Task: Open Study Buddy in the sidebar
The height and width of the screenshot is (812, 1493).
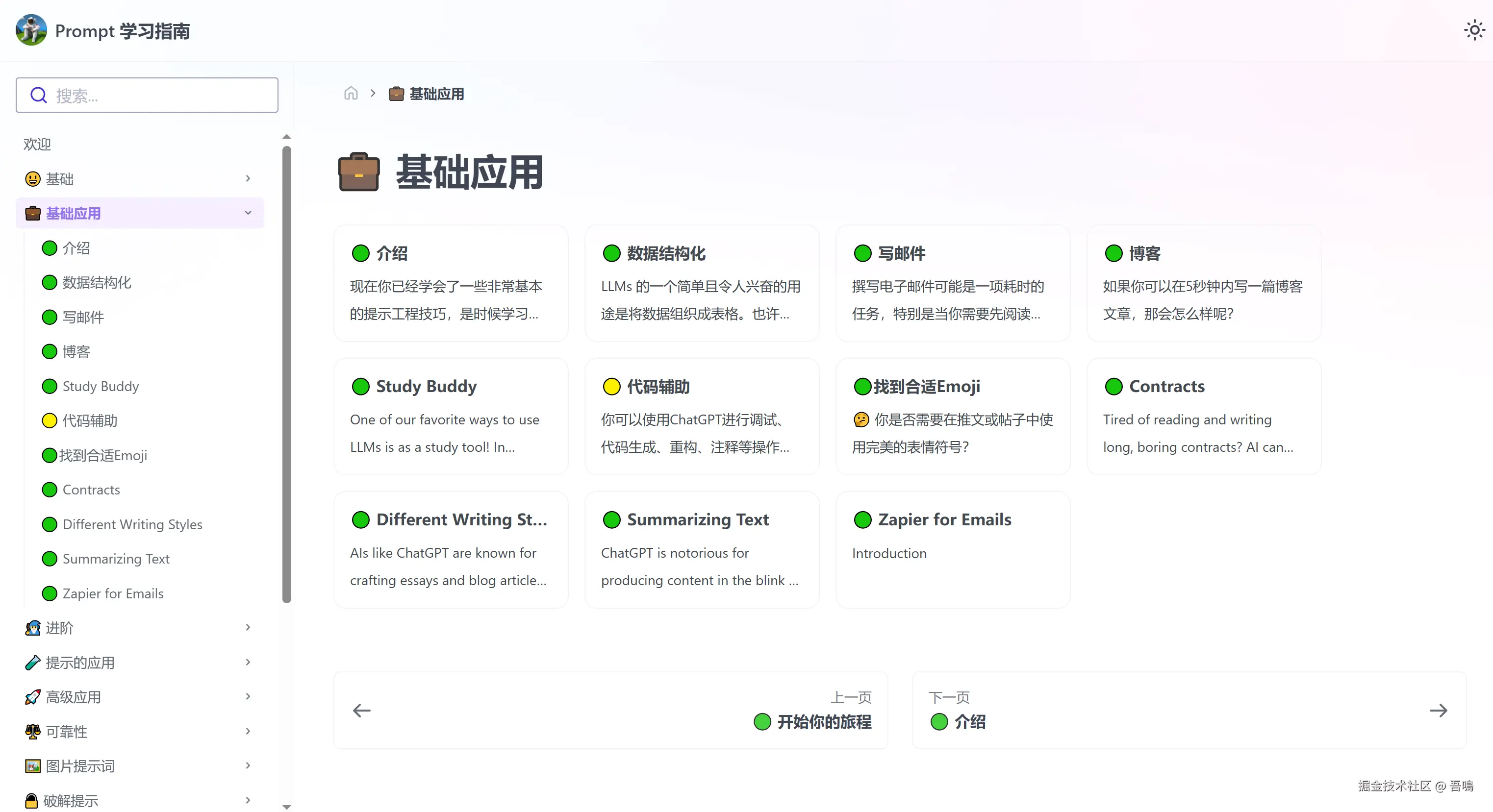Action: 100,386
